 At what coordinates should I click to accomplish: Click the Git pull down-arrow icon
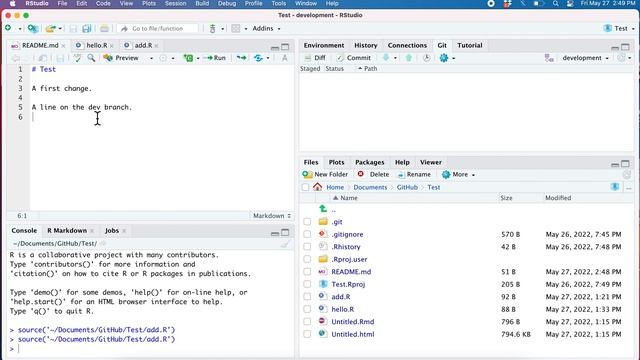click(x=386, y=58)
